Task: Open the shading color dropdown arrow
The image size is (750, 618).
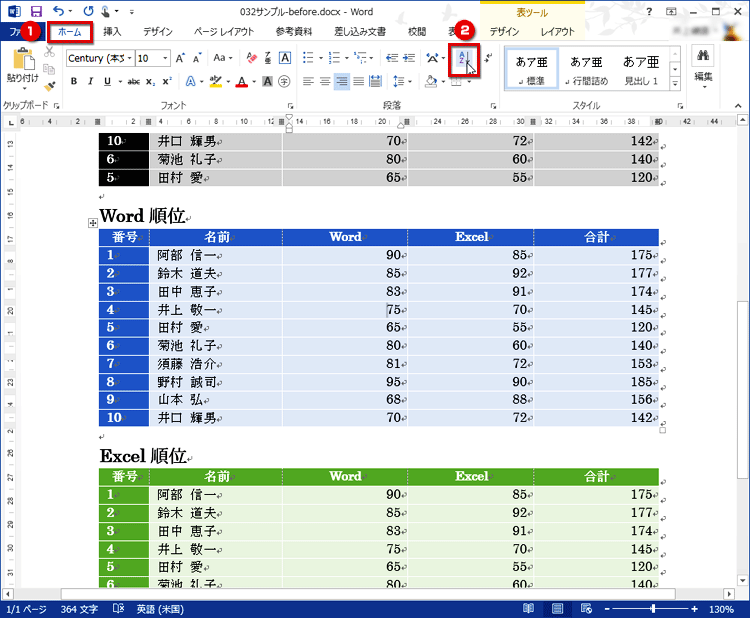Action: (x=443, y=82)
